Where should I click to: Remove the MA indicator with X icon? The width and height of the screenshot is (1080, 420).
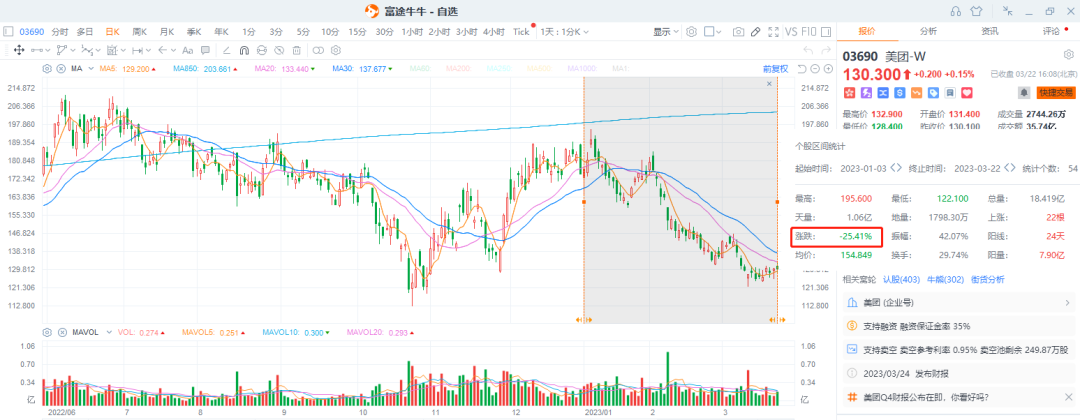click(x=61, y=69)
